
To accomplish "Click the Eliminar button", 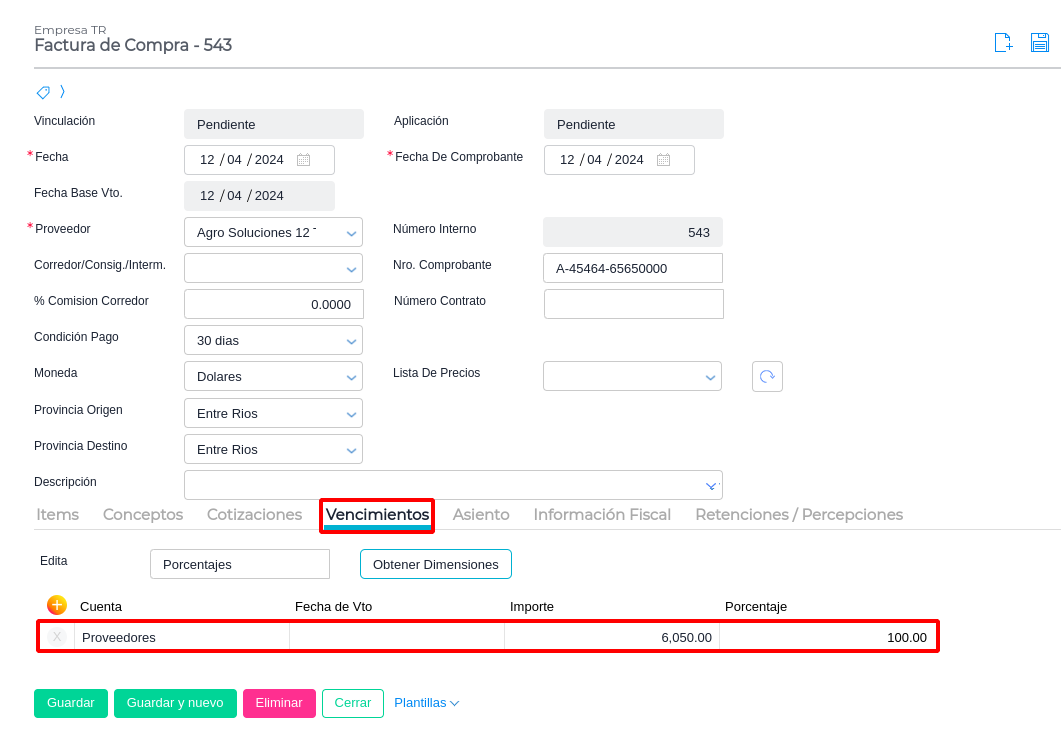I will click(279, 703).
